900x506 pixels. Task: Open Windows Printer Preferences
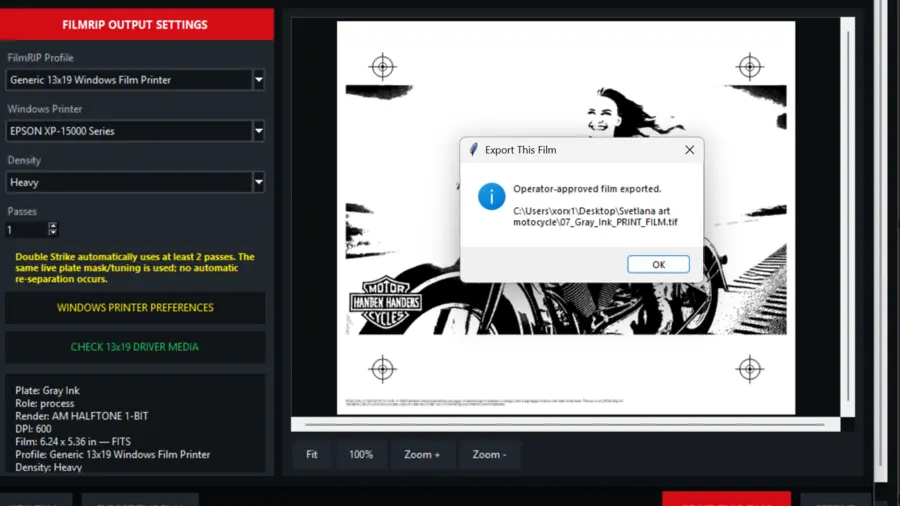coord(135,308)
